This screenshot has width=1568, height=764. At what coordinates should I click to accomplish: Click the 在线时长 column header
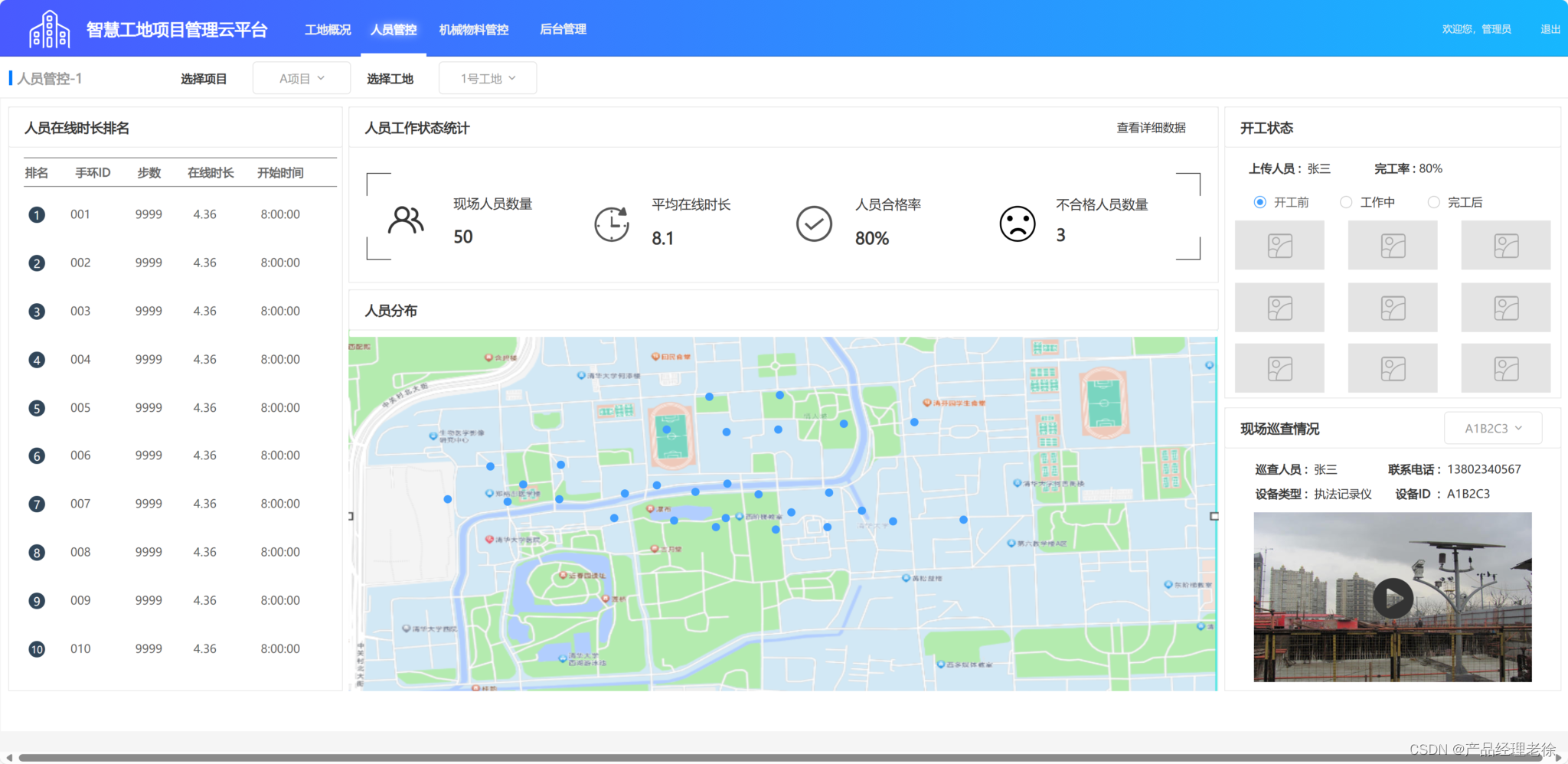coord(211,173)
